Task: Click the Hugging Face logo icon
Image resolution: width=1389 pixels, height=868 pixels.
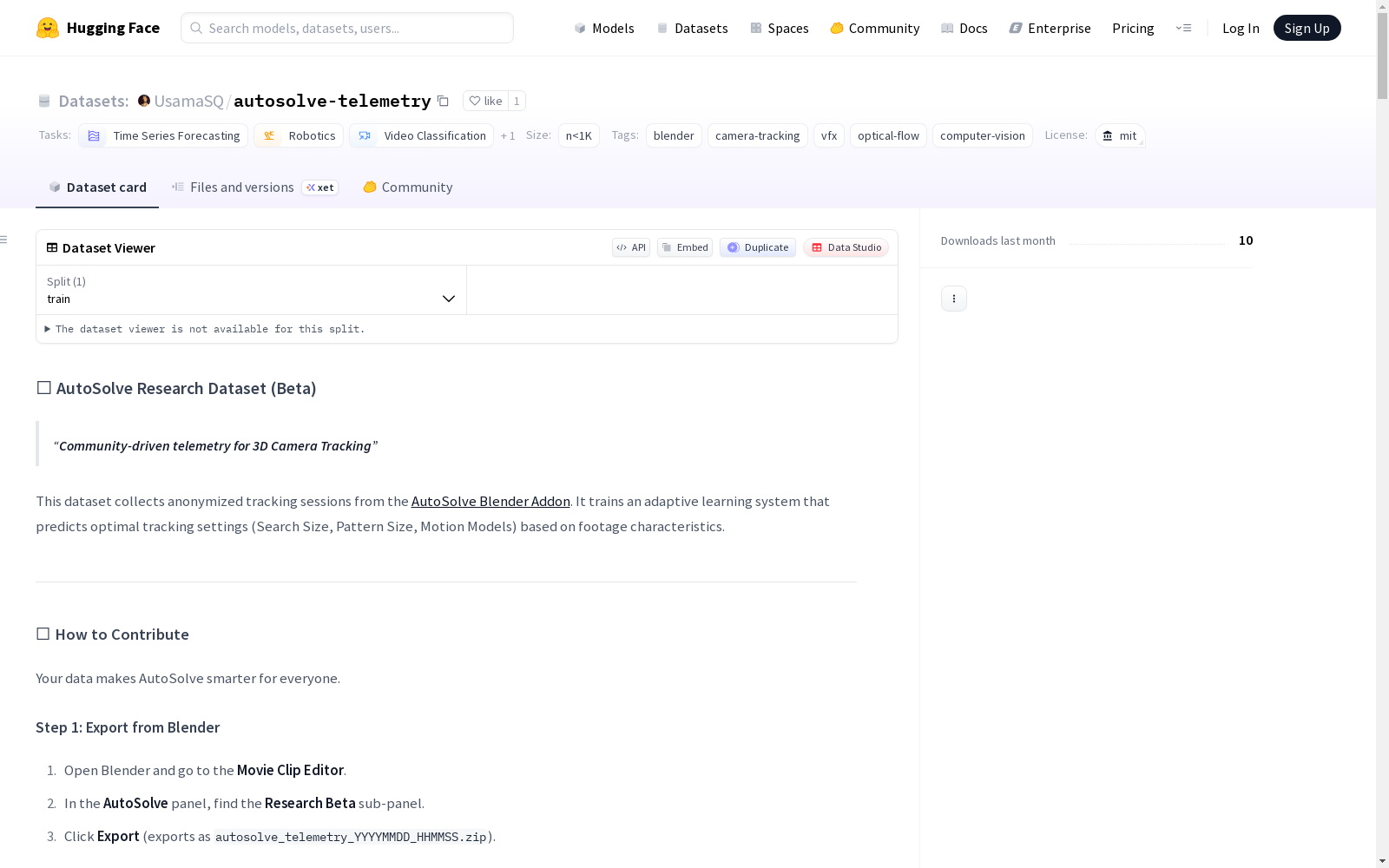Action: (48, 28)
